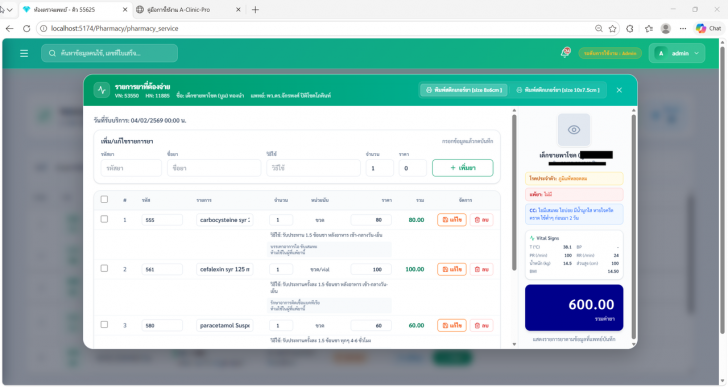The height and width of the screenshot is (387, 728).
Task: Click the delete button for cefalexin
Action: click(481, 269)
